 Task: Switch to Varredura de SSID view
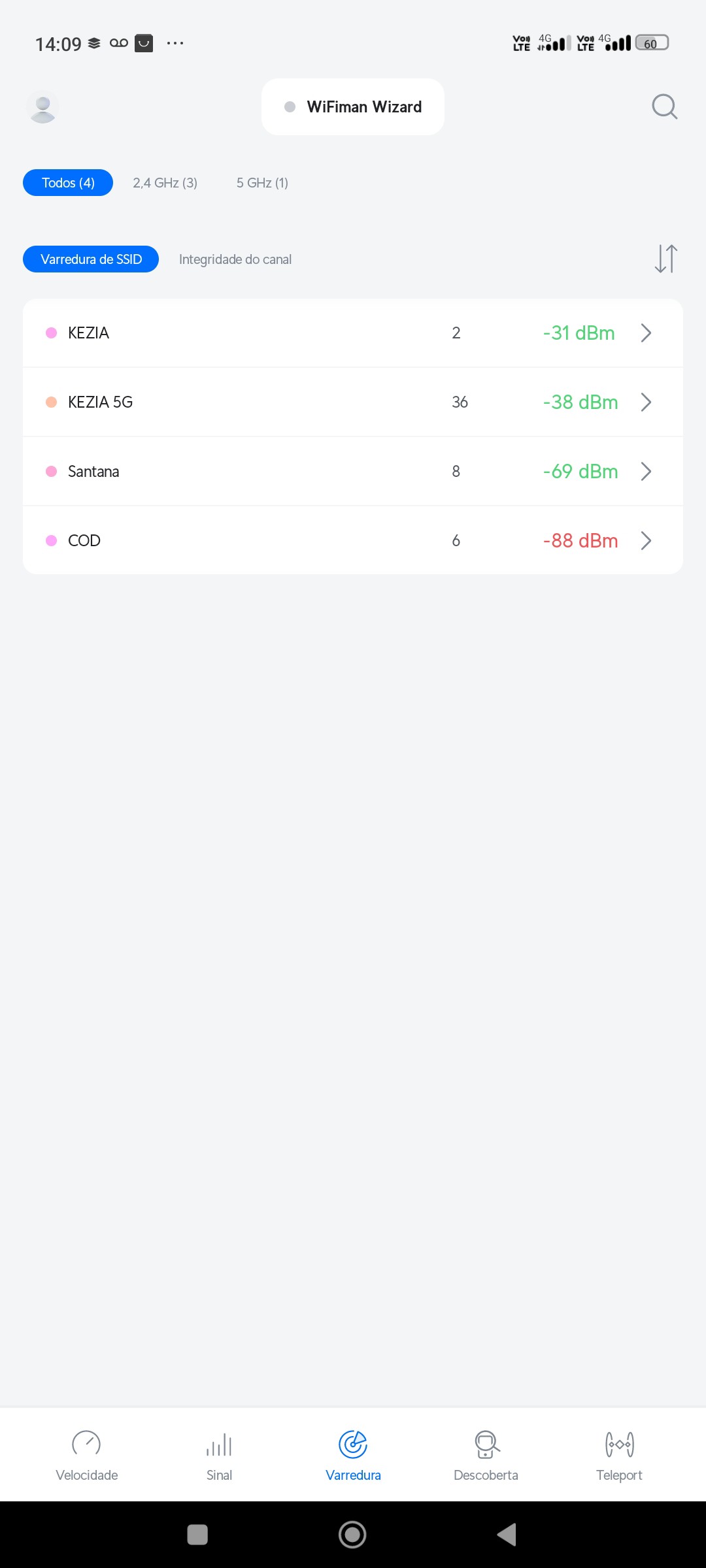(x=91, y=259)
